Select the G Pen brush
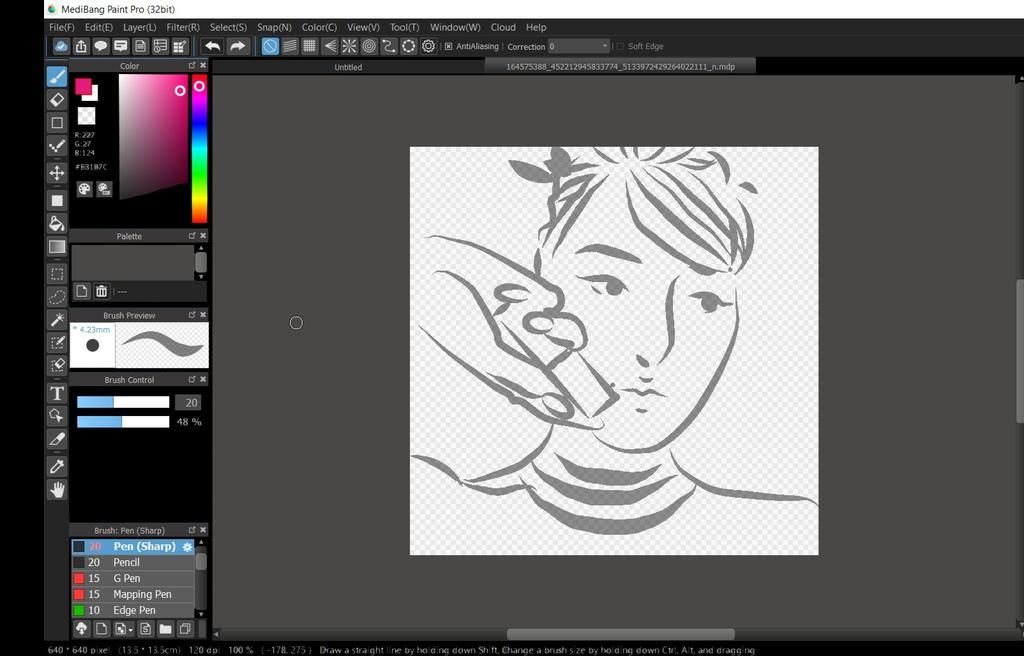 133,578
